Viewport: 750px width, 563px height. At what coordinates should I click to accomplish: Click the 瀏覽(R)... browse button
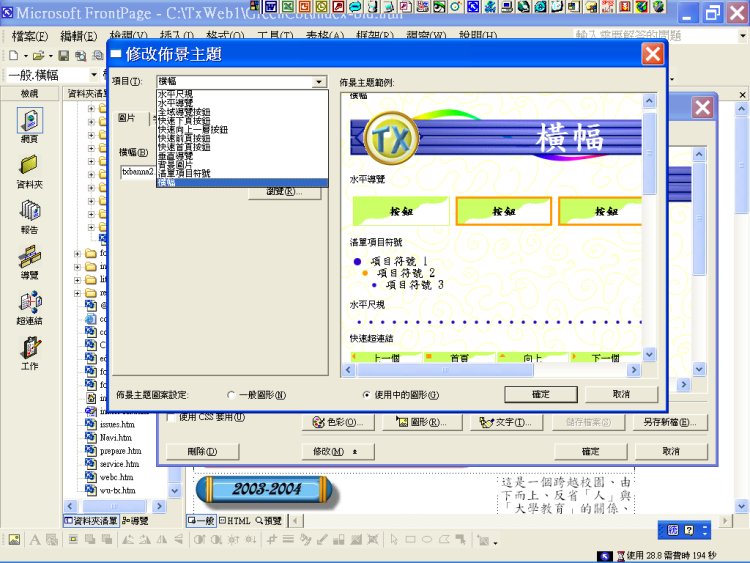[x=285, y=192]
